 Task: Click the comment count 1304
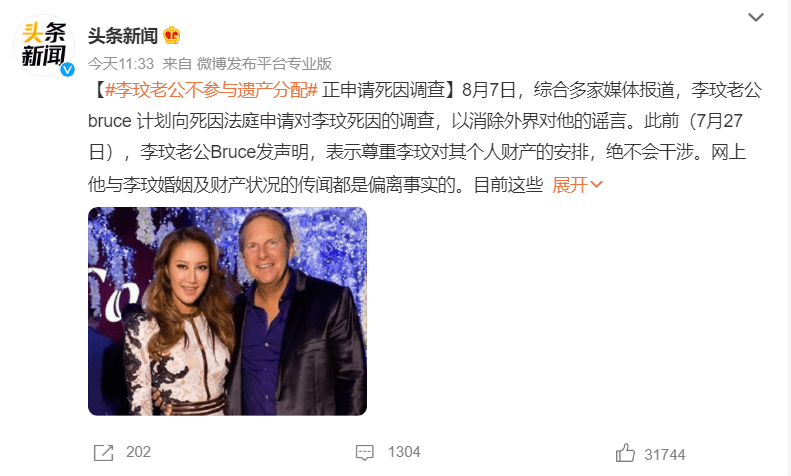click(x=404, y=452)
